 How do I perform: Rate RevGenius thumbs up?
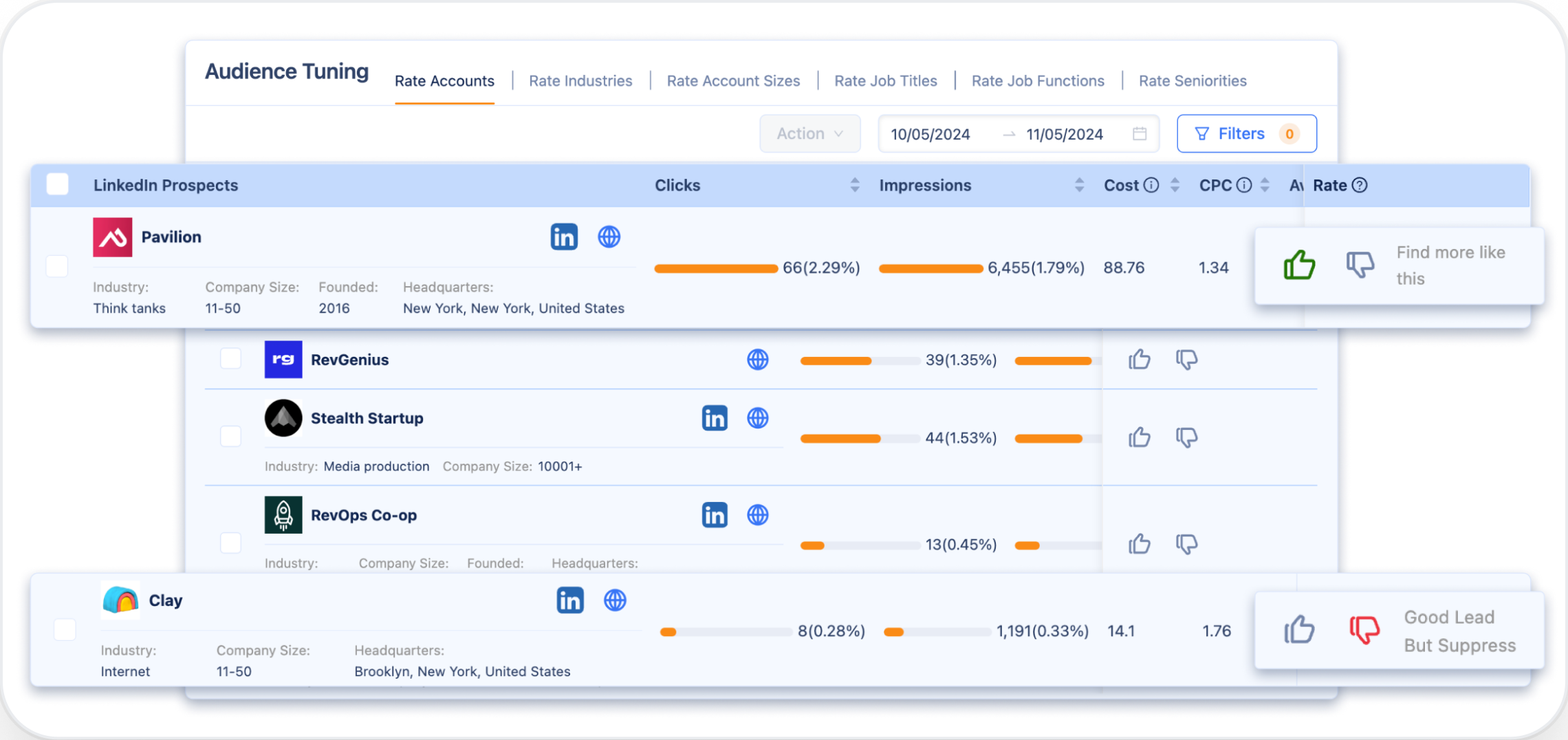[x=1140, y=359]
